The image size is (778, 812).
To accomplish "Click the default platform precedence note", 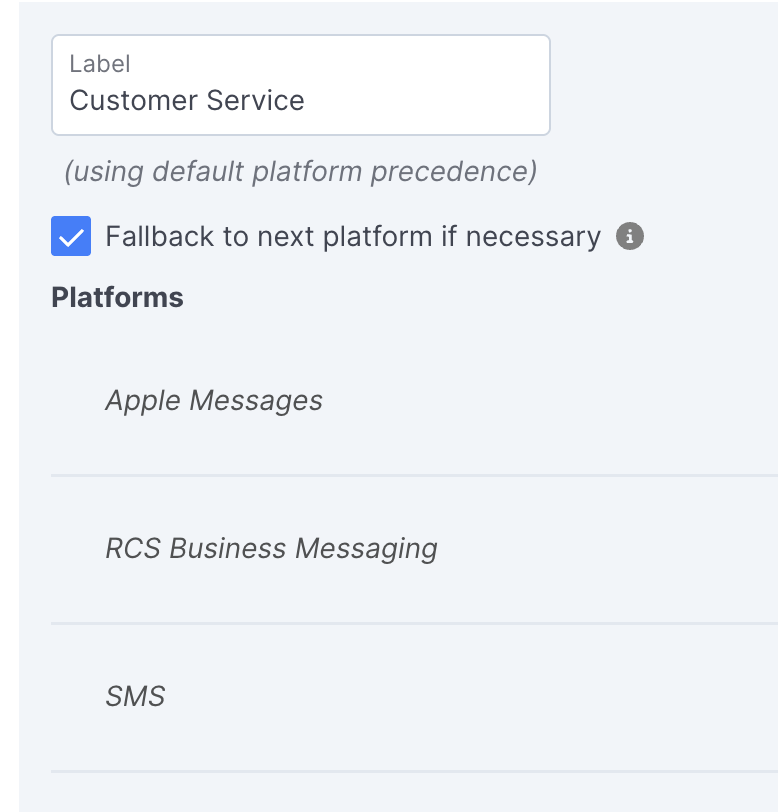I will pos(300,171).
